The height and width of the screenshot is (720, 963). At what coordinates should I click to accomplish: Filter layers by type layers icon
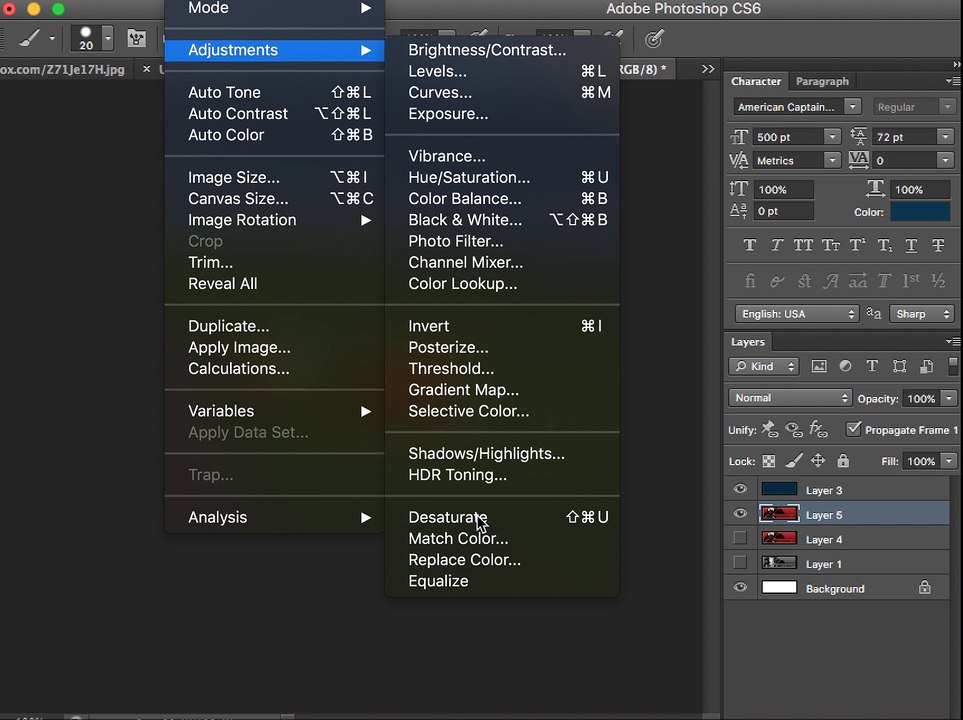tap(872, 366)
